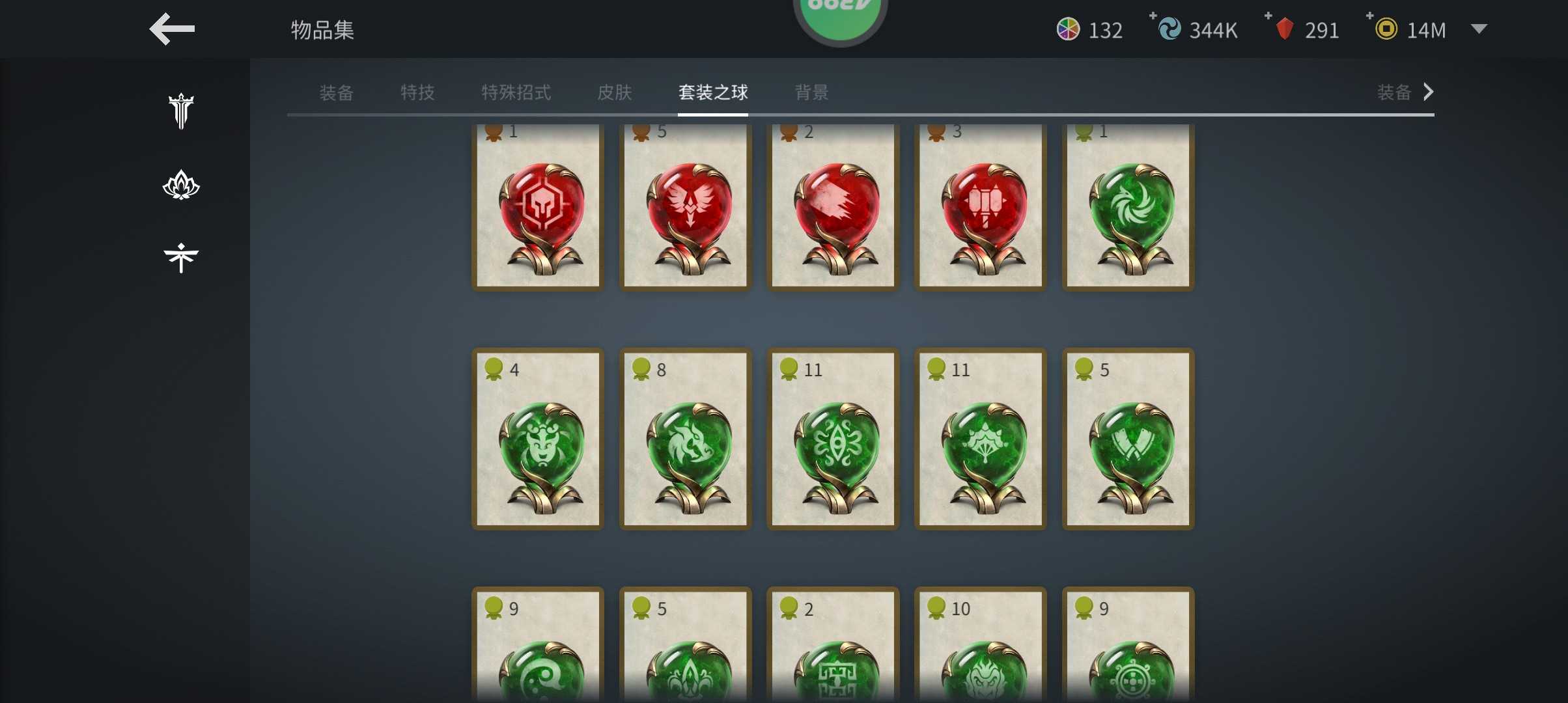Switch to the 皮肤 tab

(x=614, y=92)
